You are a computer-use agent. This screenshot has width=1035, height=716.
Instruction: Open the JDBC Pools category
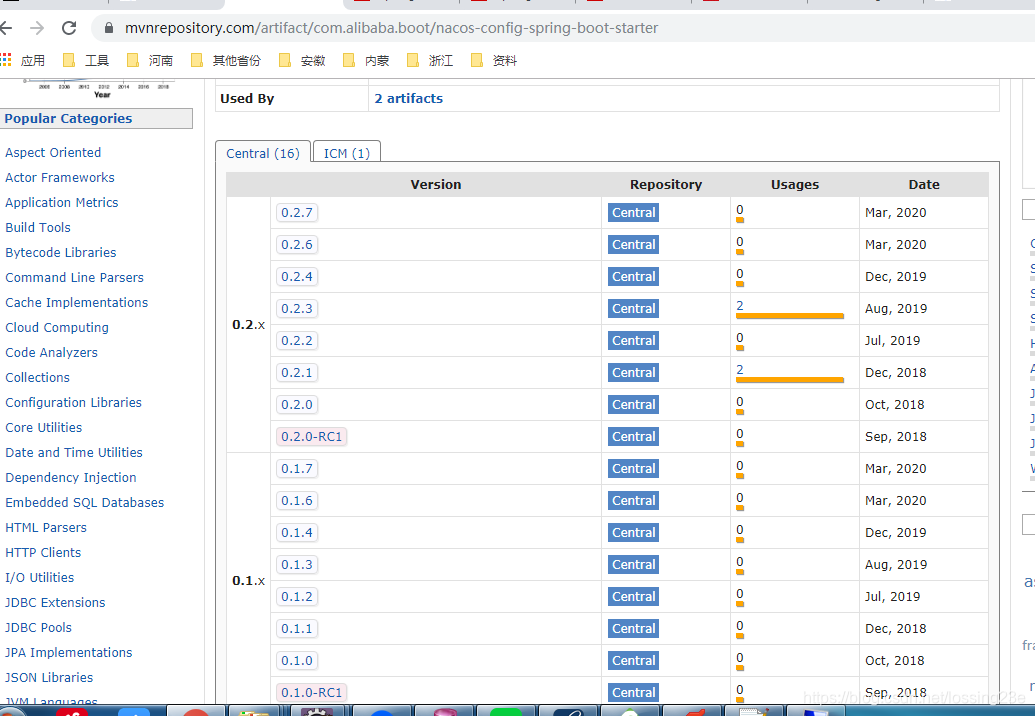[x=38, y=627]
